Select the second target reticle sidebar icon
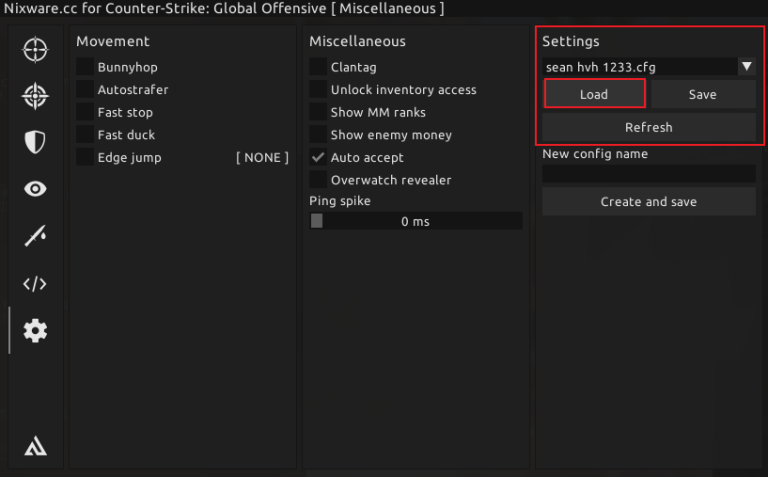This screenshot has width=768, height=477. pos(35,96)
